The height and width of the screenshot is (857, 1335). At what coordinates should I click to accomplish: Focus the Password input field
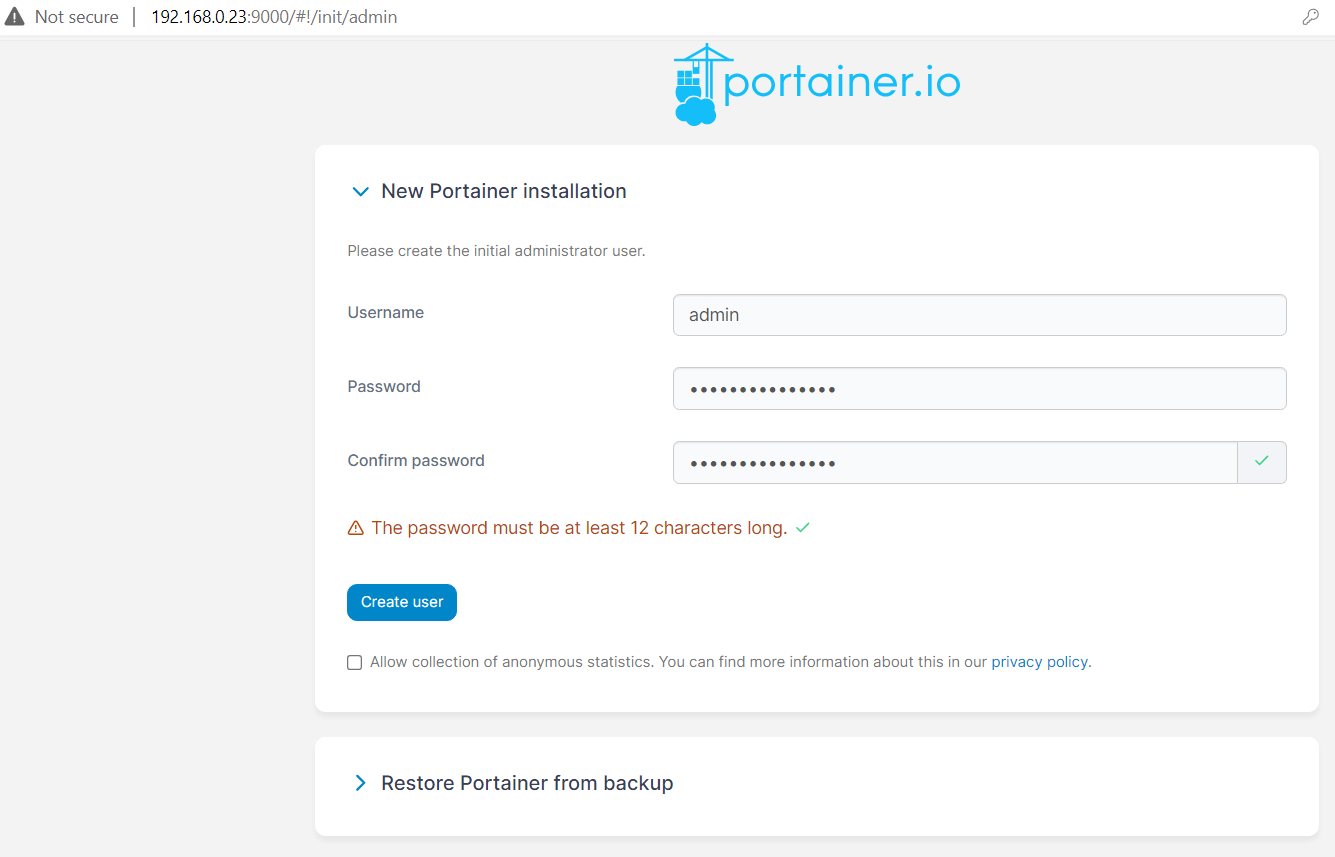979,388
